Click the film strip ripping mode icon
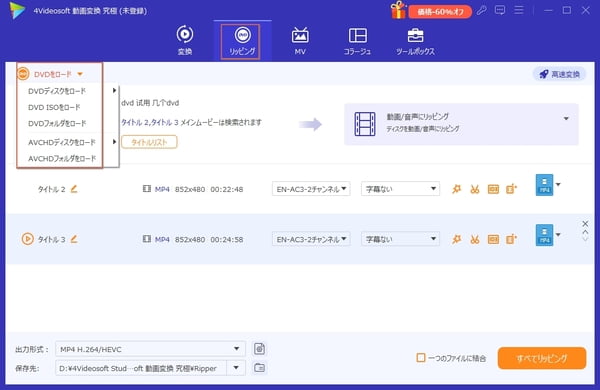Screen dimensions: 600x390 [365, 124]
